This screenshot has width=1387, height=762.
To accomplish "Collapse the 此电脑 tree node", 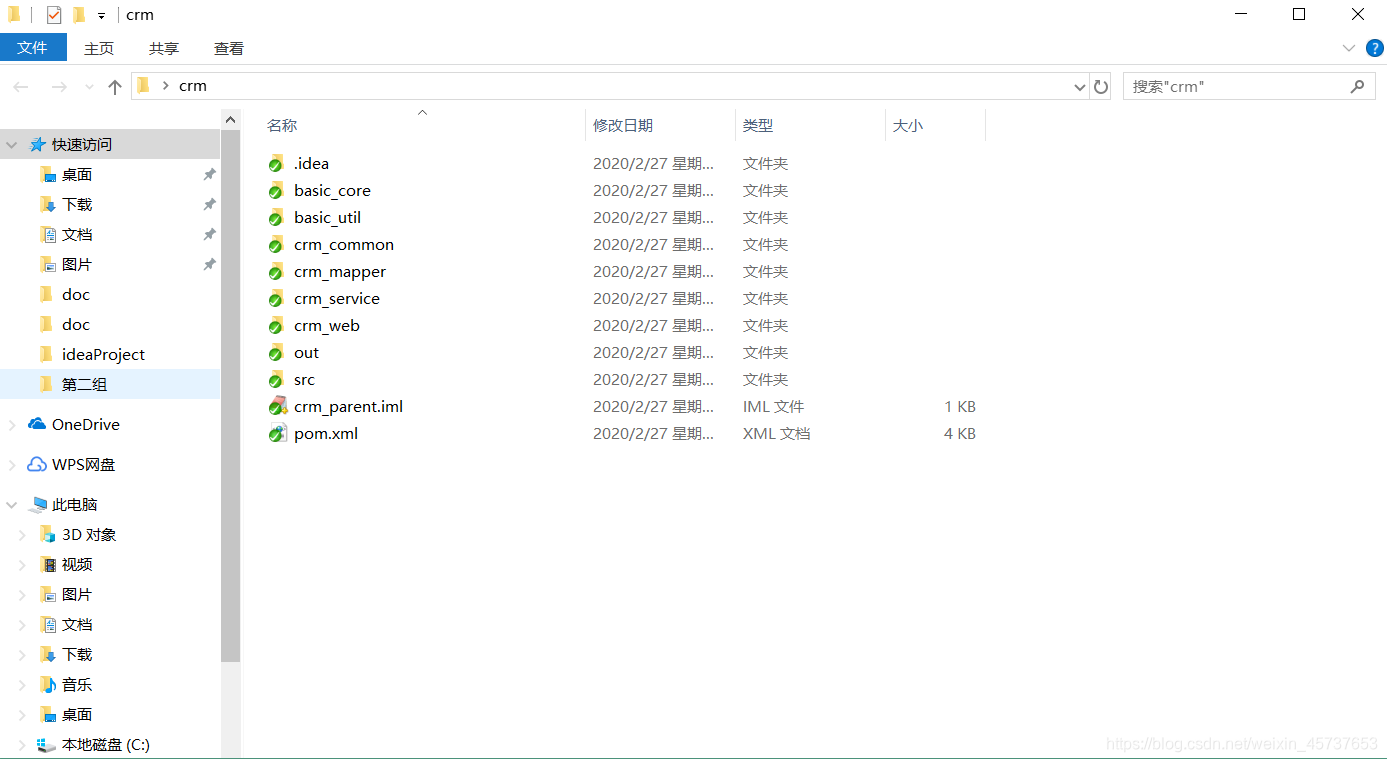I will pyautogui.click(x=12, y=505).
